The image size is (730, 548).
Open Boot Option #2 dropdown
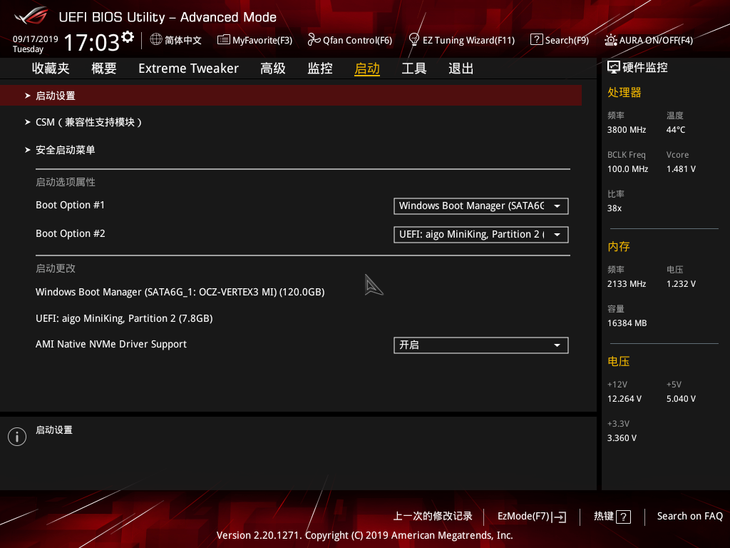pyautogui.click(x=481, y=234)
